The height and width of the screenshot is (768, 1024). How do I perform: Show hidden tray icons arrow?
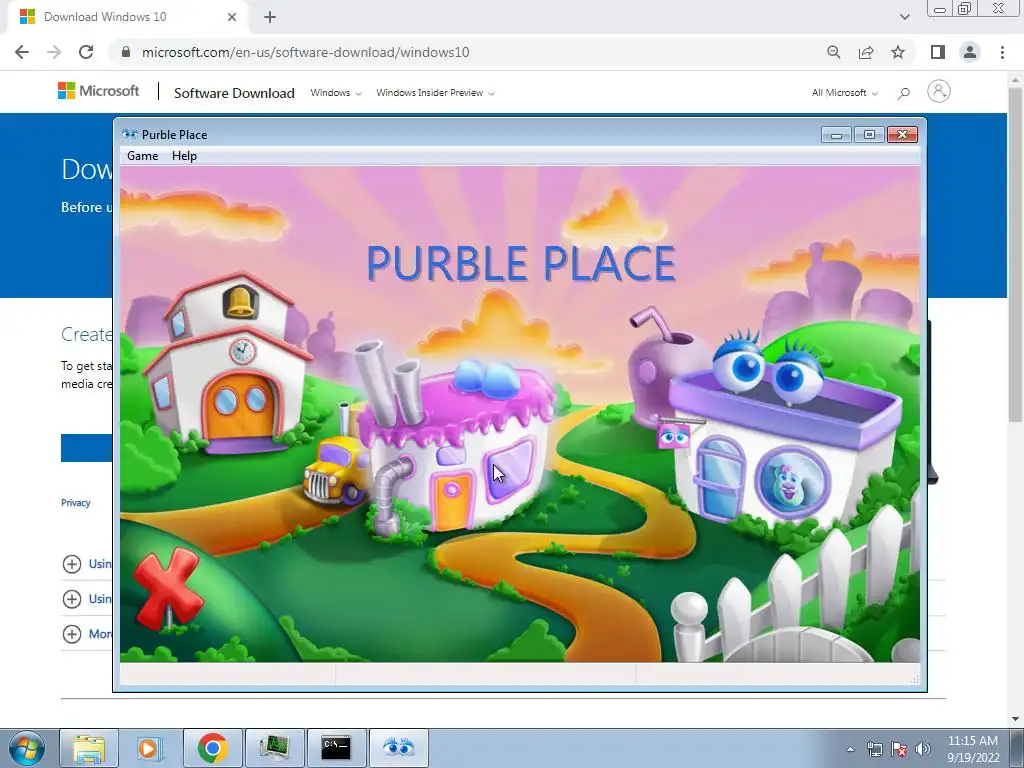[850, 749]
